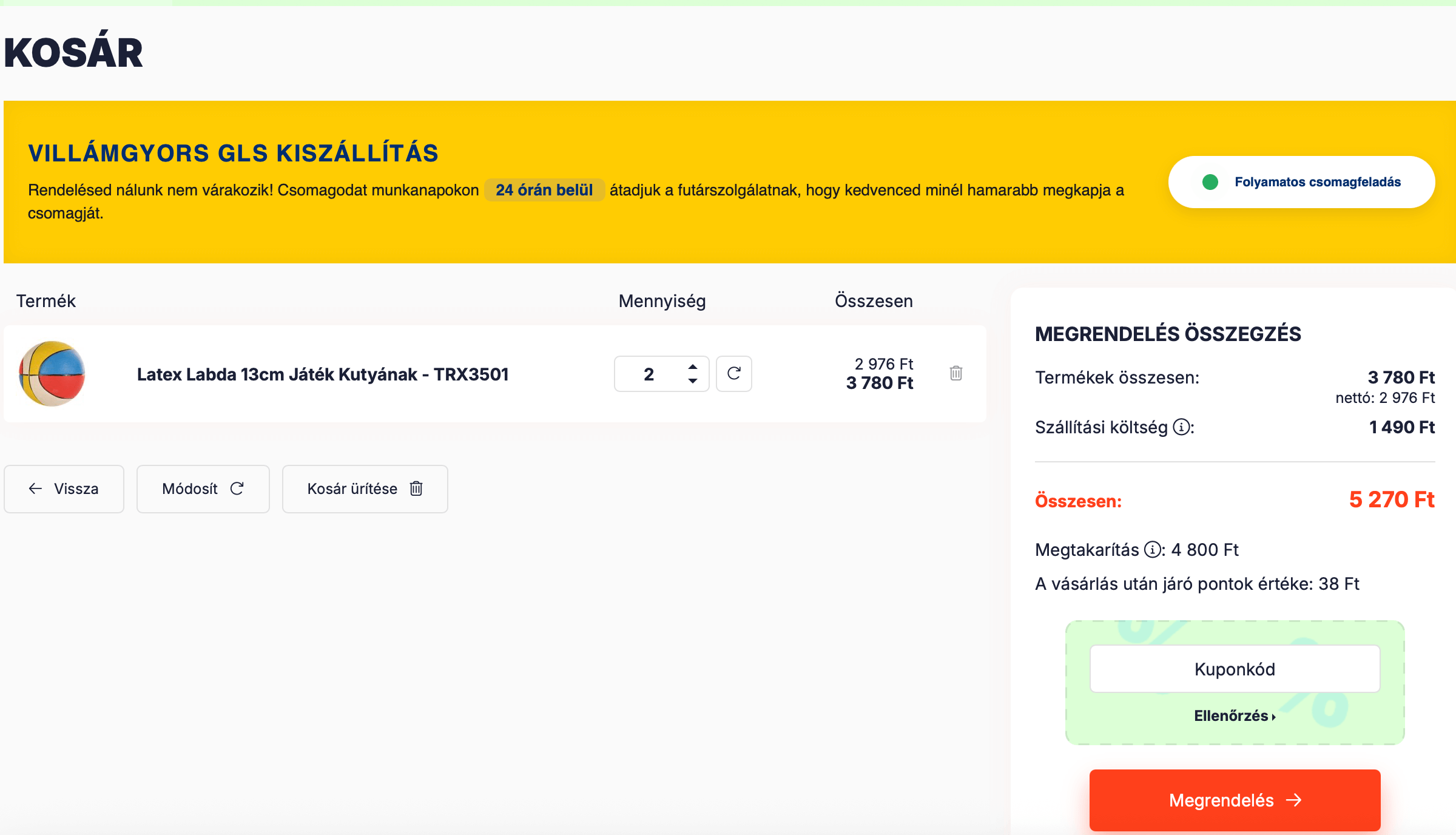
Task: Click the quantity field showing 2
Action: click(x=649, y=374)
